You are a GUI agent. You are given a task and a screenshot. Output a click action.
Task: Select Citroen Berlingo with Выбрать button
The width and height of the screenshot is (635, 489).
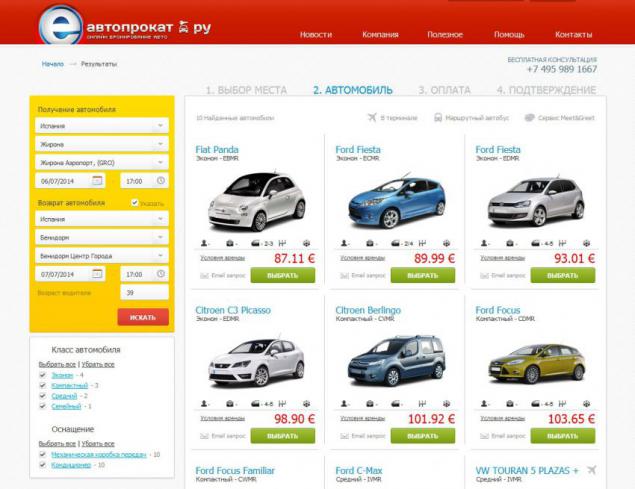423,436
